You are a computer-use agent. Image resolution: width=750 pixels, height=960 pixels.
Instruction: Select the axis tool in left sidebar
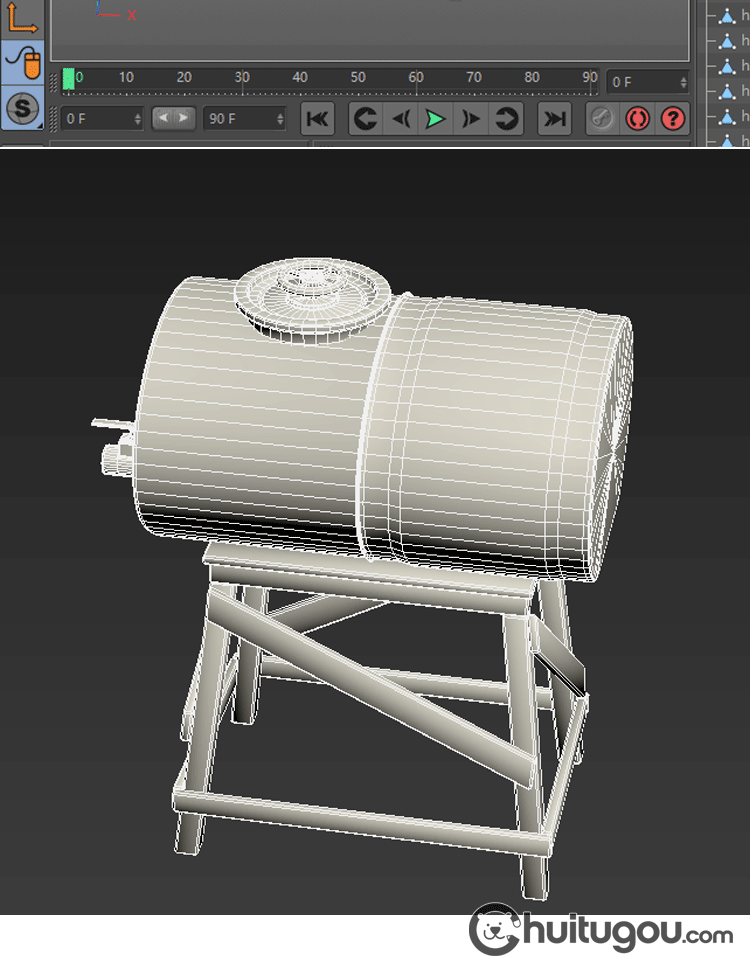coord(22,17)
